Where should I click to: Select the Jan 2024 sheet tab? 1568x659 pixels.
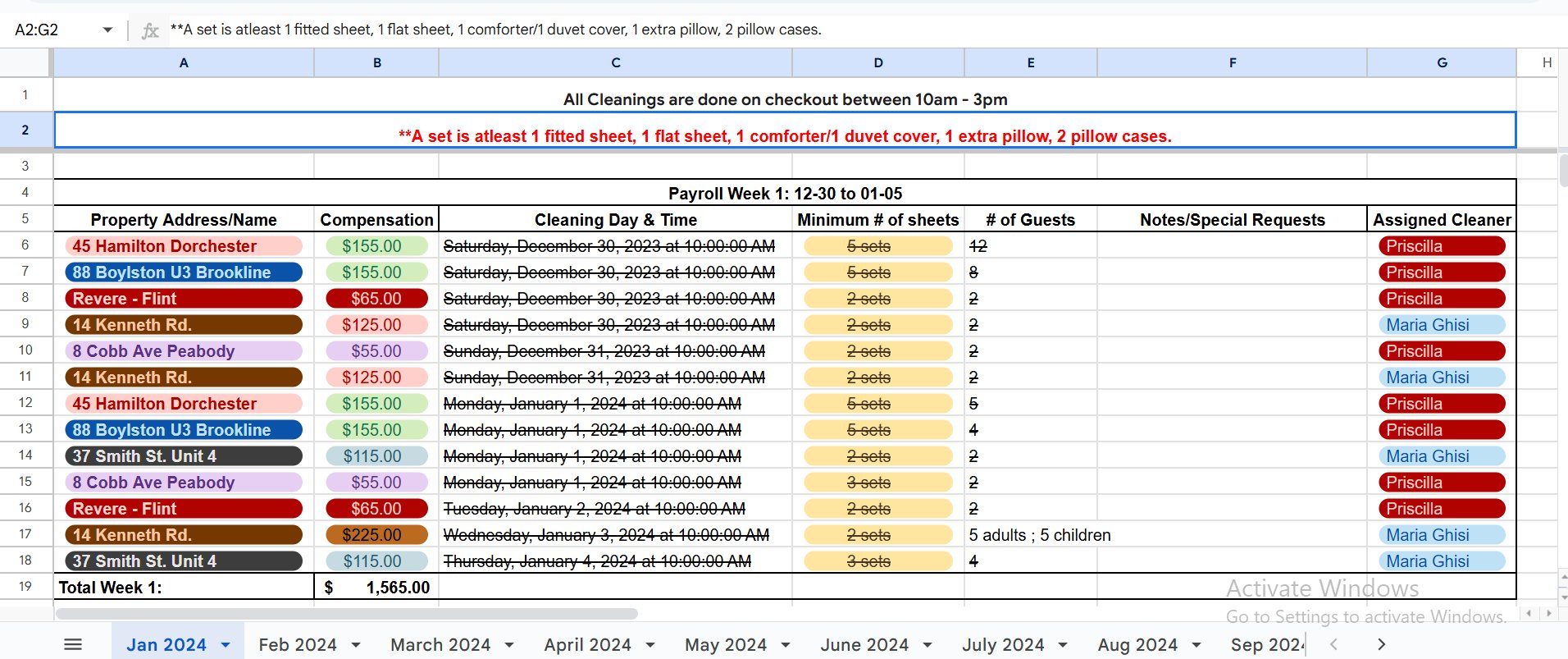point(166,645)
